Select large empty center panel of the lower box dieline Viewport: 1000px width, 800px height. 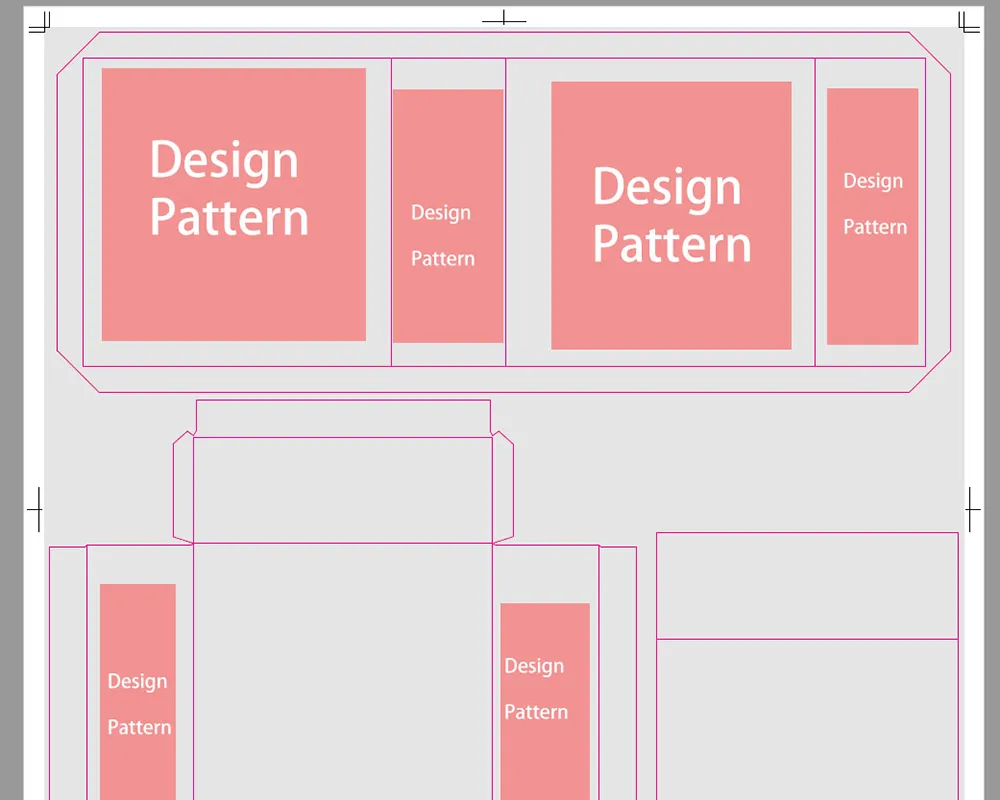click(342, 671)
